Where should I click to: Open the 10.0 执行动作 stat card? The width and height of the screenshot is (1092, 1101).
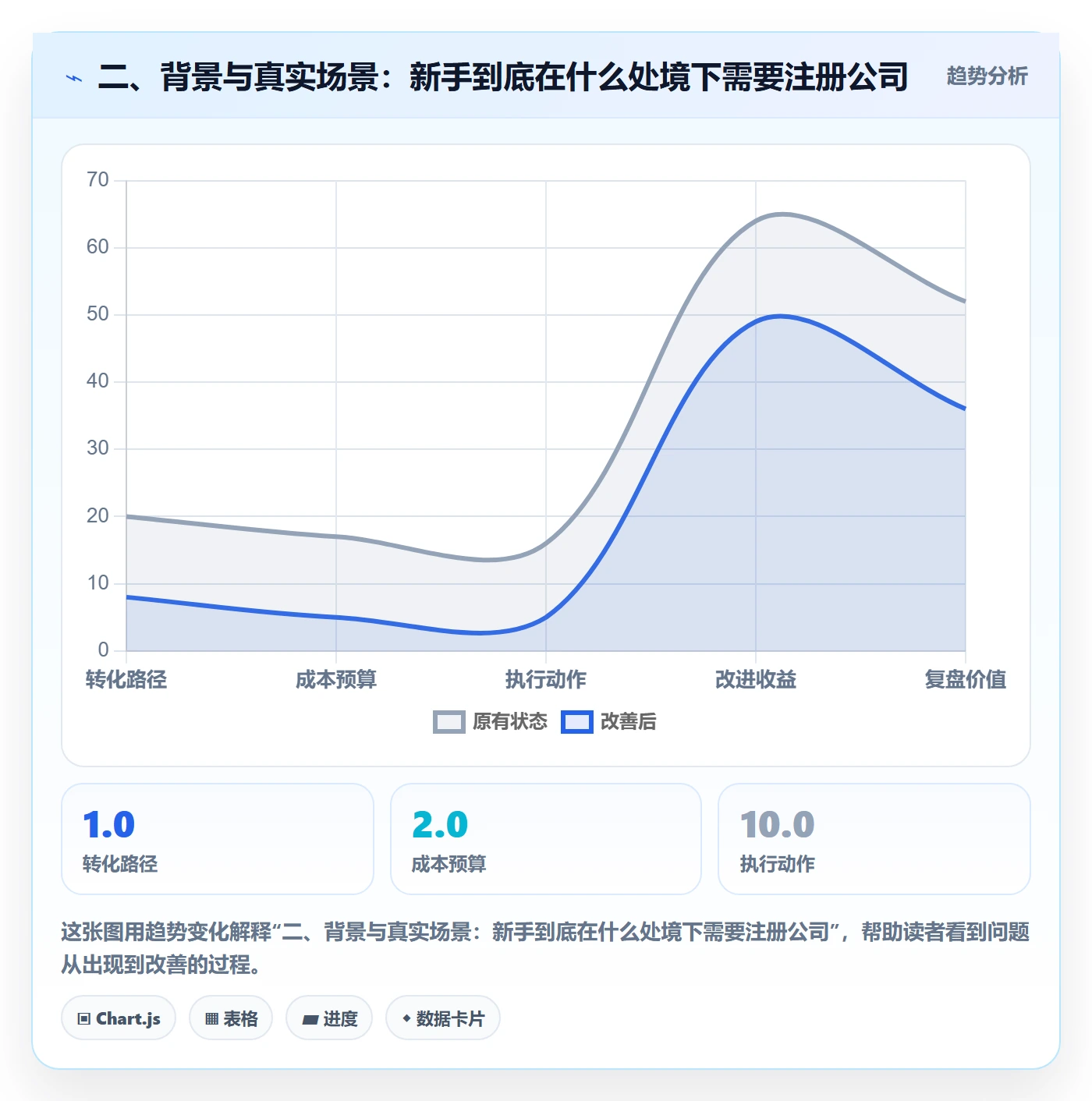click(874, 839)
